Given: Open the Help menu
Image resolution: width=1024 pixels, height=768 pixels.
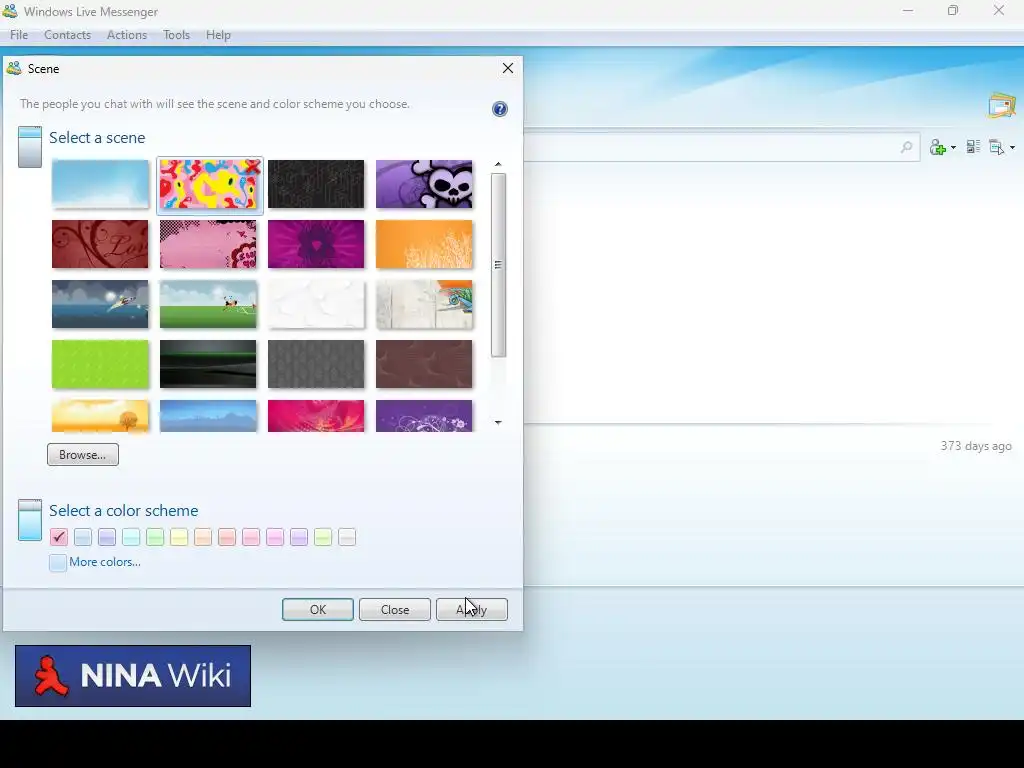Looking at the screenshot, I should (218, 35).
